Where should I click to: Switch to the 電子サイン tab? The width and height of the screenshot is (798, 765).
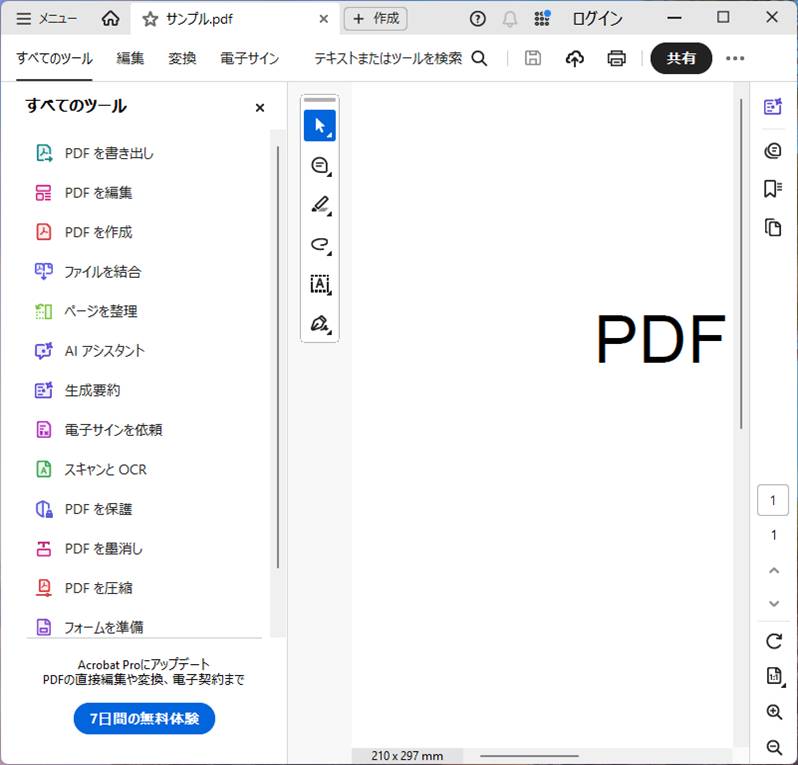[249, 59]
